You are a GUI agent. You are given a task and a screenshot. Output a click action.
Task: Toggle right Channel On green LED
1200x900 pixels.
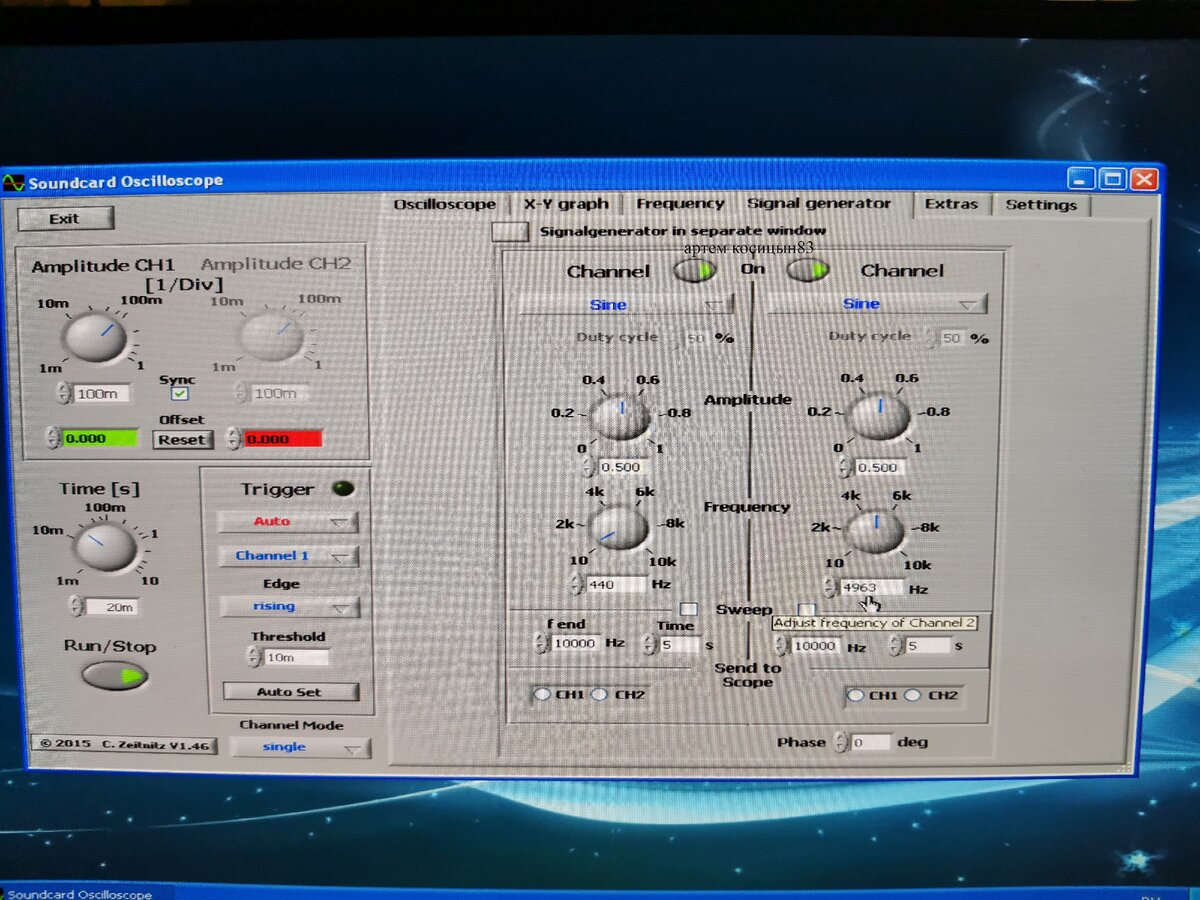tap(808, 270)
